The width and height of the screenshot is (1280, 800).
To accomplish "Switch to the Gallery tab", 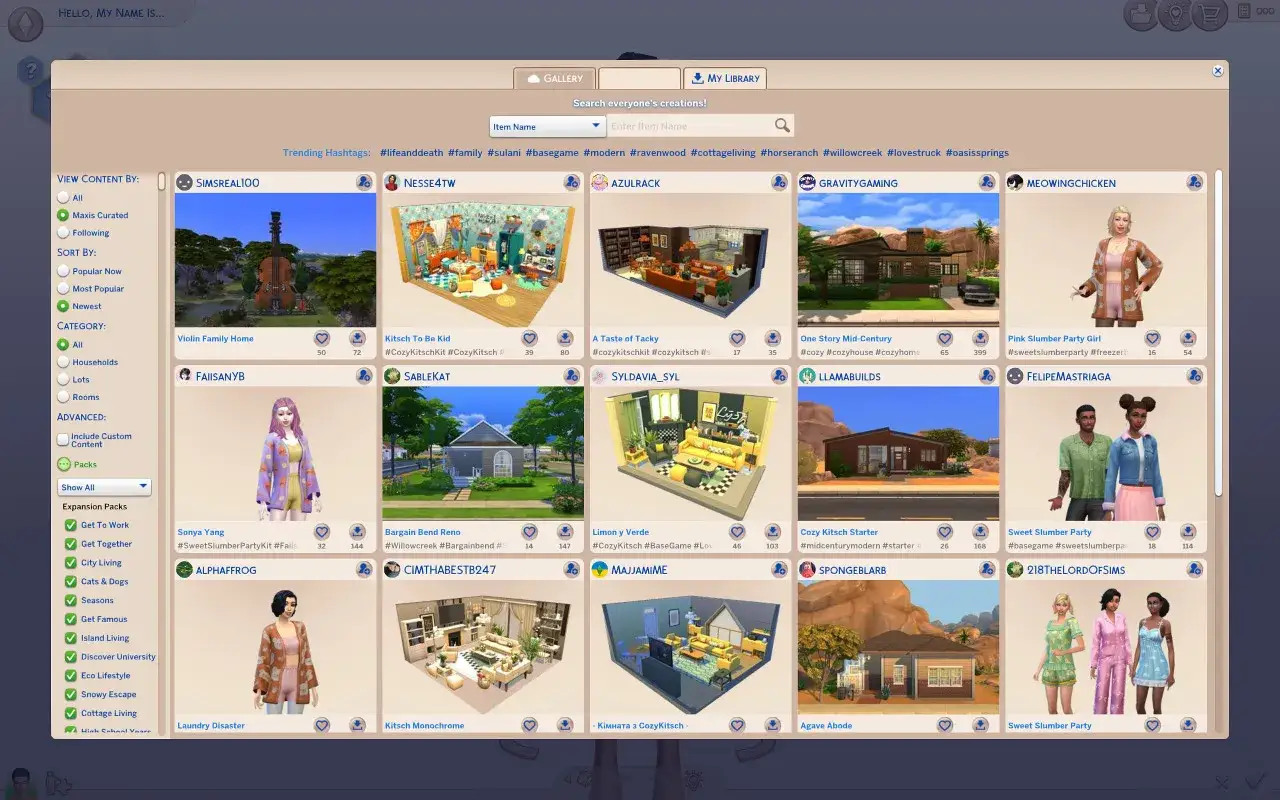I will (554, 77).
